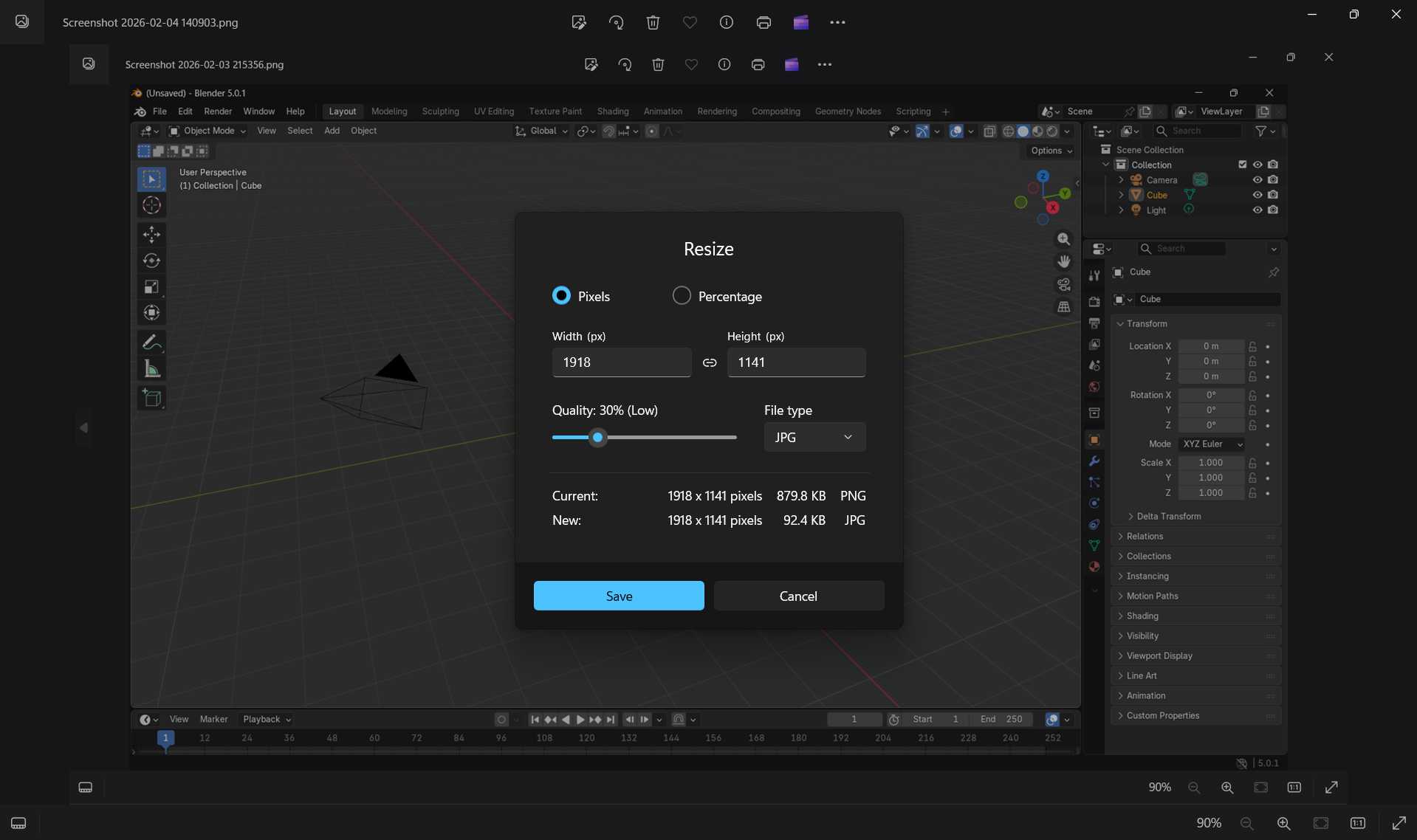The image size is (1417, 840).
Task: Cancel the Resize dialog
Action: coord(799,596)
